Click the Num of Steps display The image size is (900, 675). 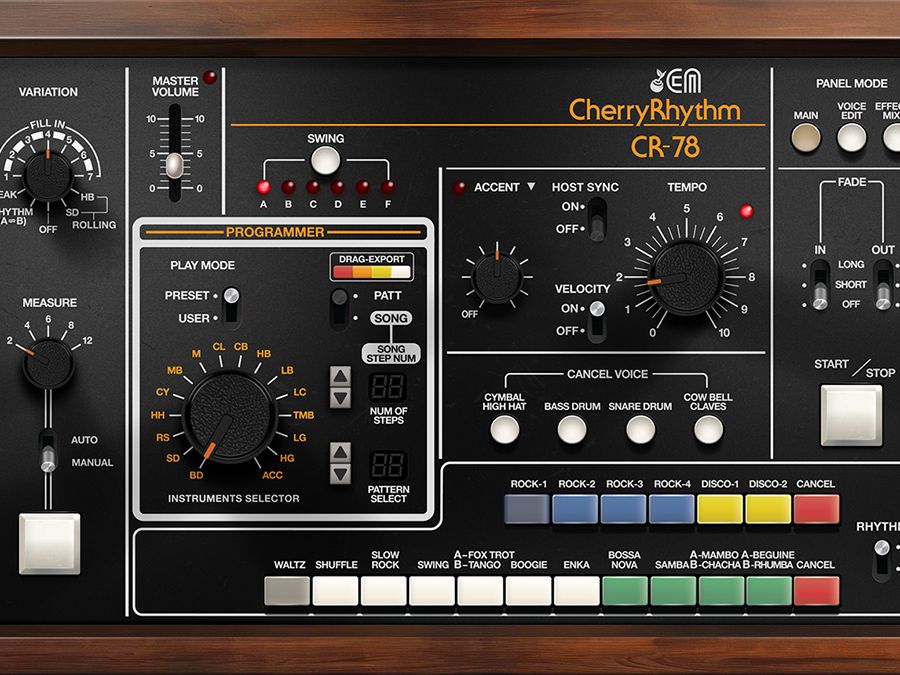(388, 387)
